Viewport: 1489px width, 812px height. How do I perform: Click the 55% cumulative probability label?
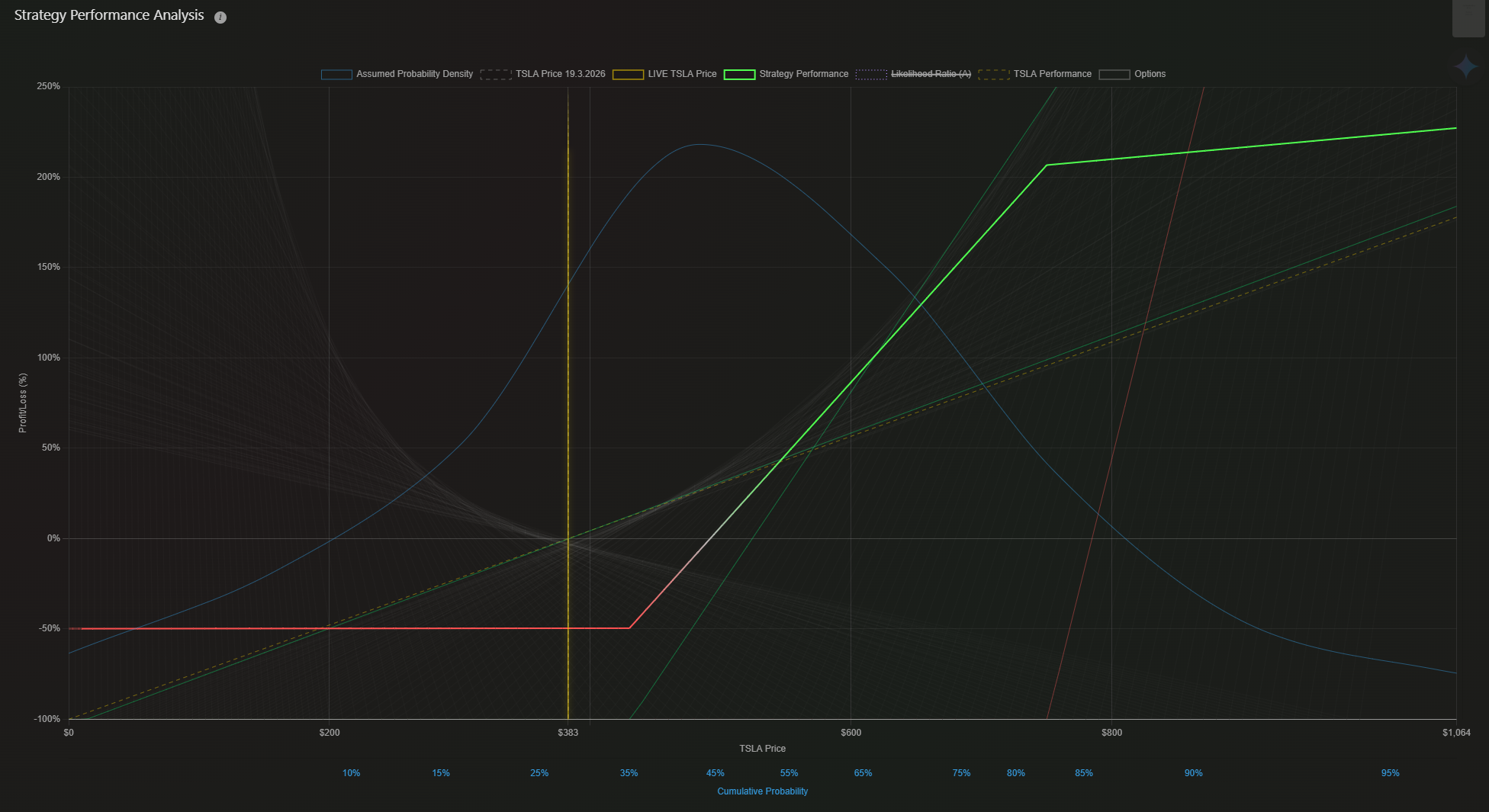coord(789,773)
